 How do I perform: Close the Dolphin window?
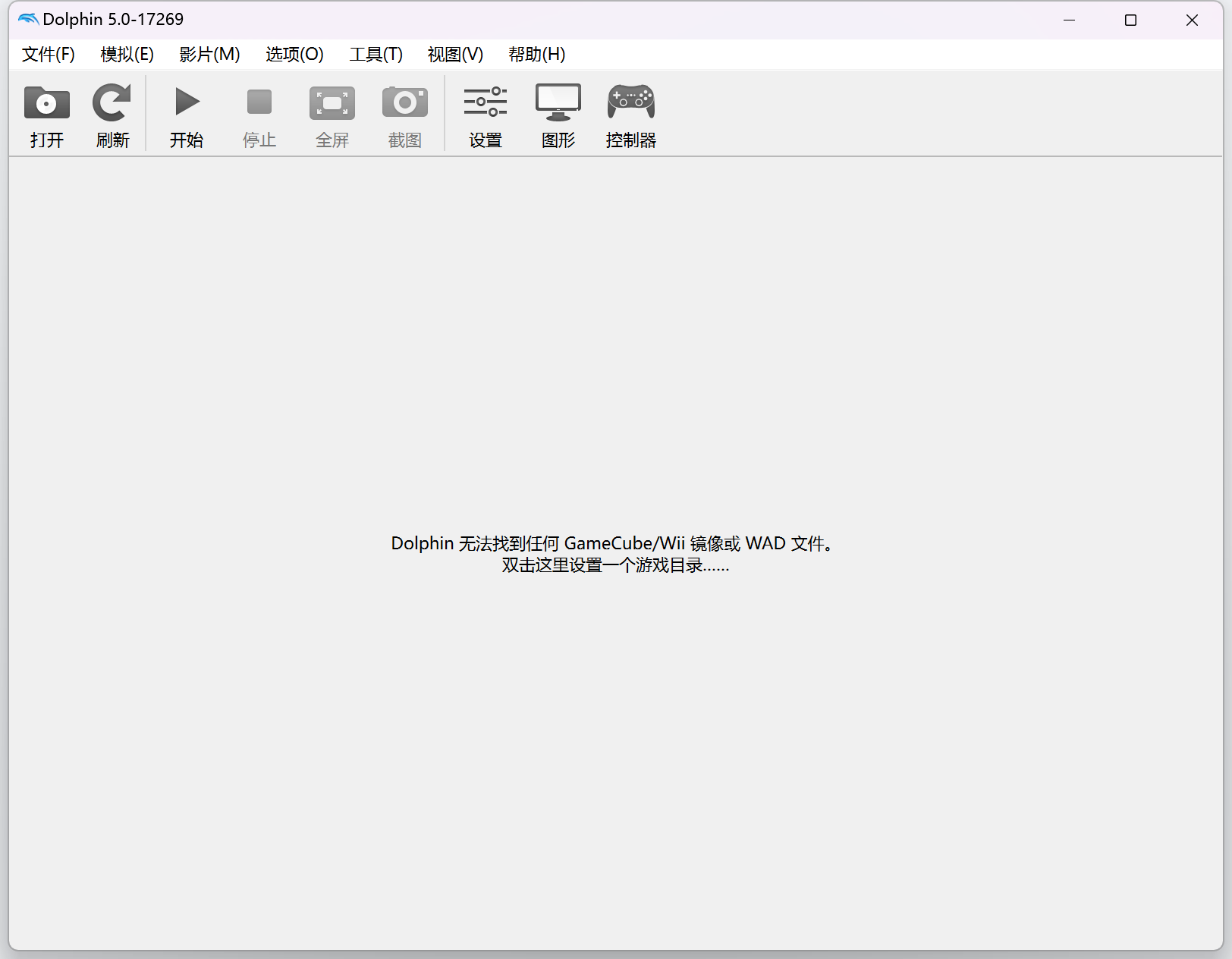tap(1193, 20)
